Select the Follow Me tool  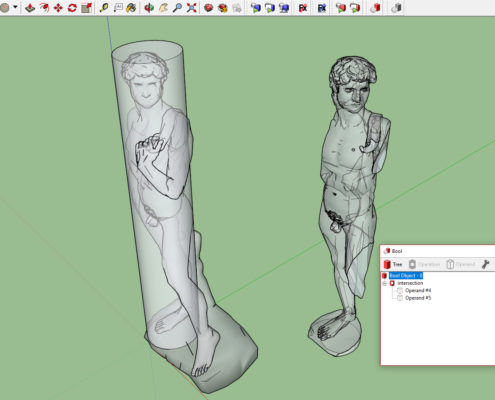pos(44,8)
